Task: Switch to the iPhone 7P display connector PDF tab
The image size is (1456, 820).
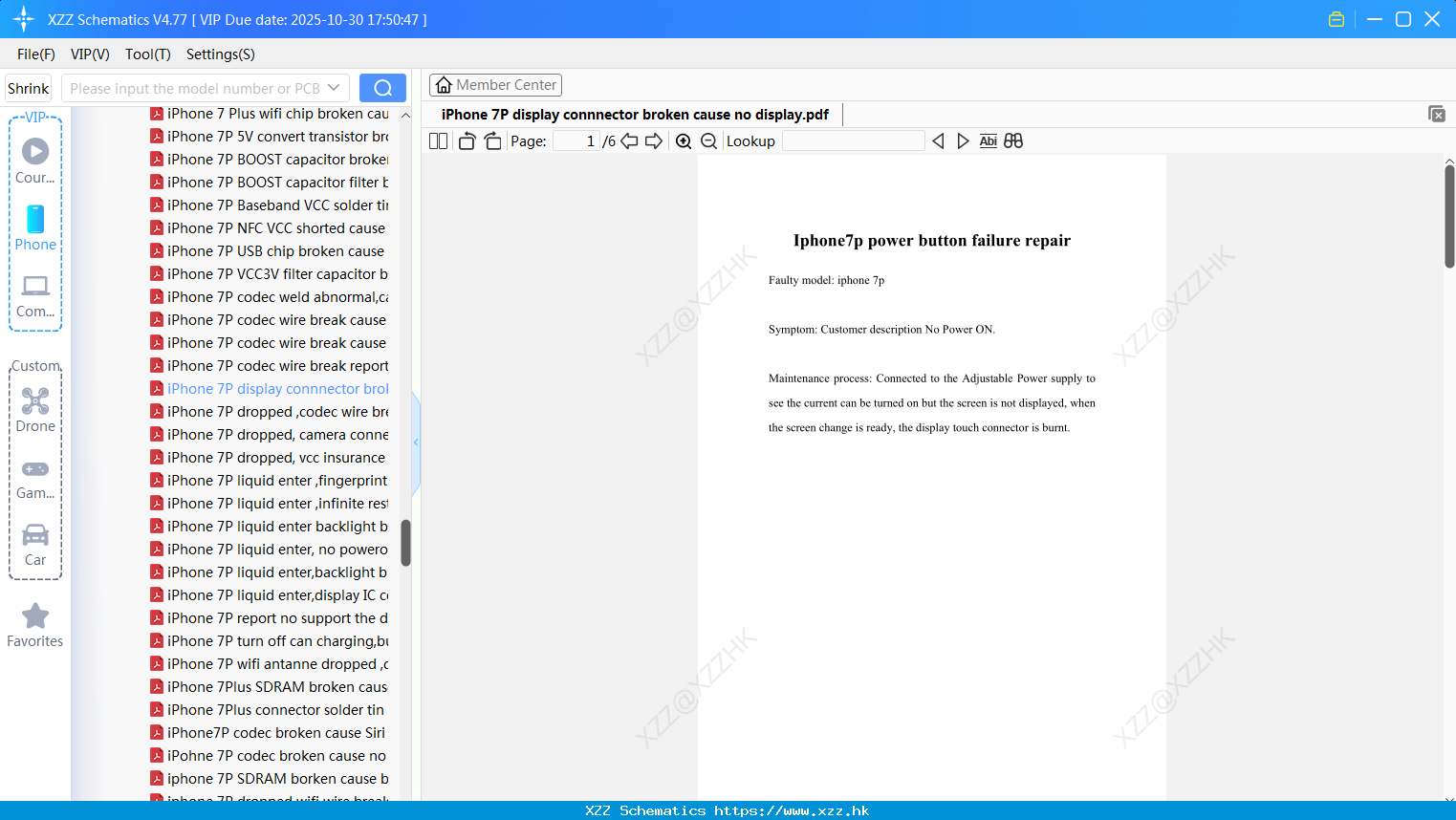Action: [x=635, y=114]
